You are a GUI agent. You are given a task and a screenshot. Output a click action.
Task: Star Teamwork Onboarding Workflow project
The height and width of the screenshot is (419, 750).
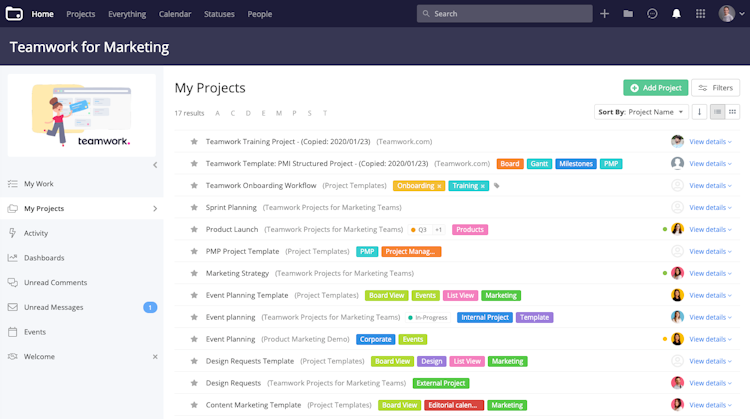coord(194,186)
